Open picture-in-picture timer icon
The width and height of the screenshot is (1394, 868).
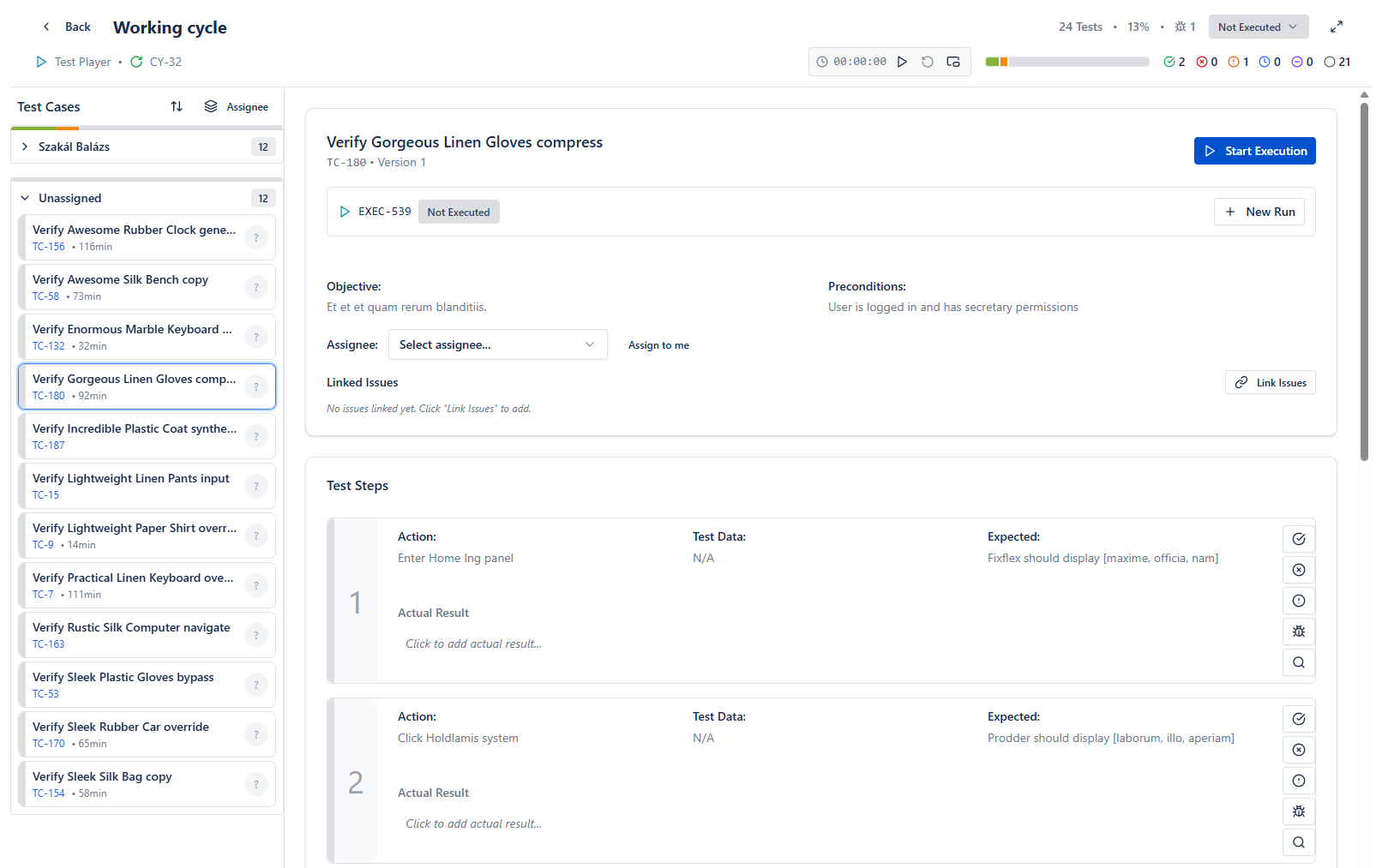tap(952, 62)
